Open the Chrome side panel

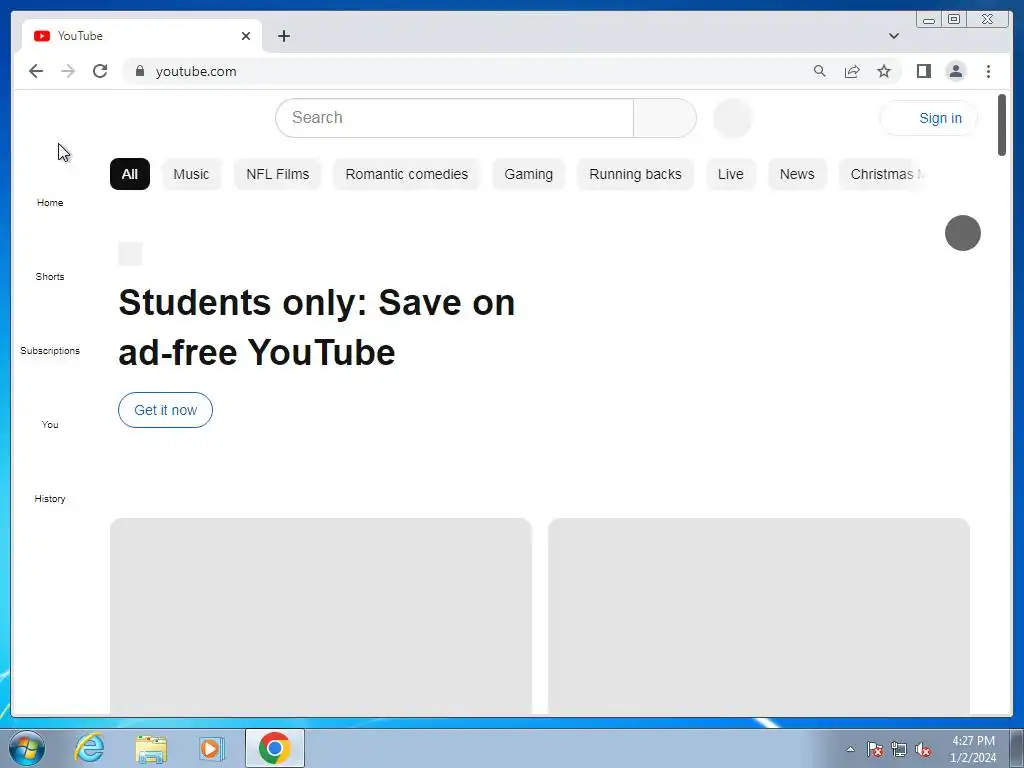[x=923, y=71]
